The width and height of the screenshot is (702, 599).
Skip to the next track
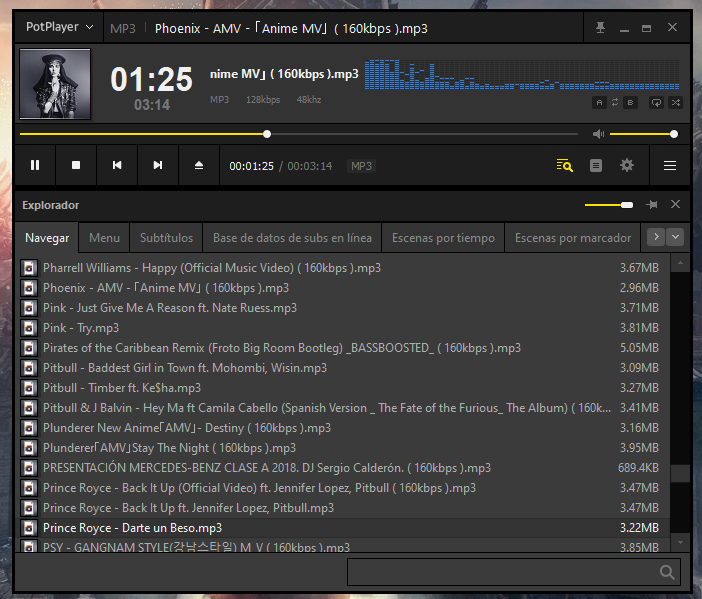pyautogui.click(x=158, y=165)
